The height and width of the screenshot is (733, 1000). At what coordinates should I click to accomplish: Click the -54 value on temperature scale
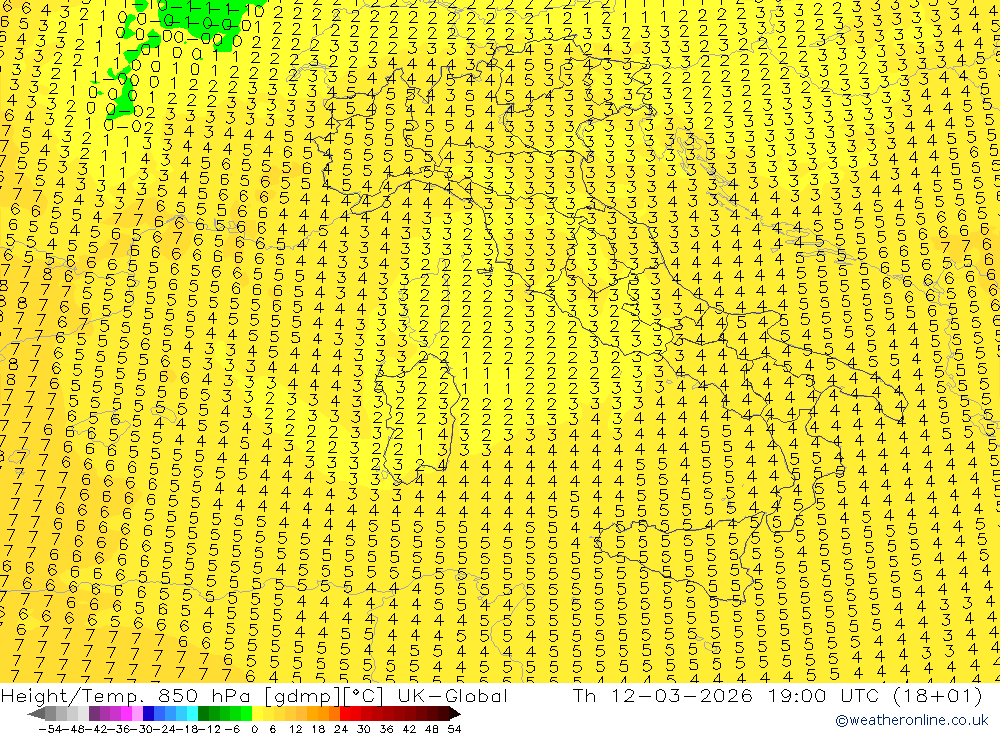(50, 729)
